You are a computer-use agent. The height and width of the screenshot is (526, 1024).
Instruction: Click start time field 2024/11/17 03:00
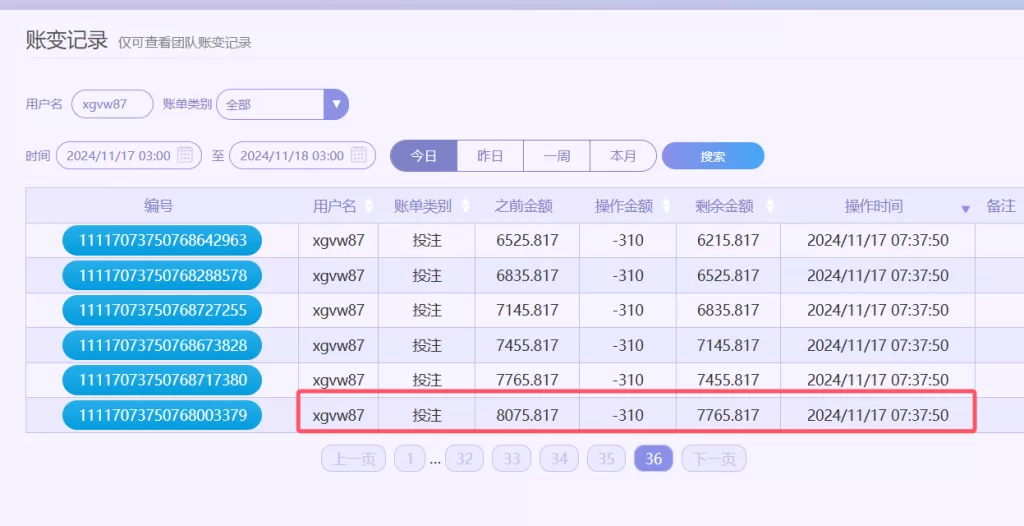pyautogui.click(x=129, y=156)
